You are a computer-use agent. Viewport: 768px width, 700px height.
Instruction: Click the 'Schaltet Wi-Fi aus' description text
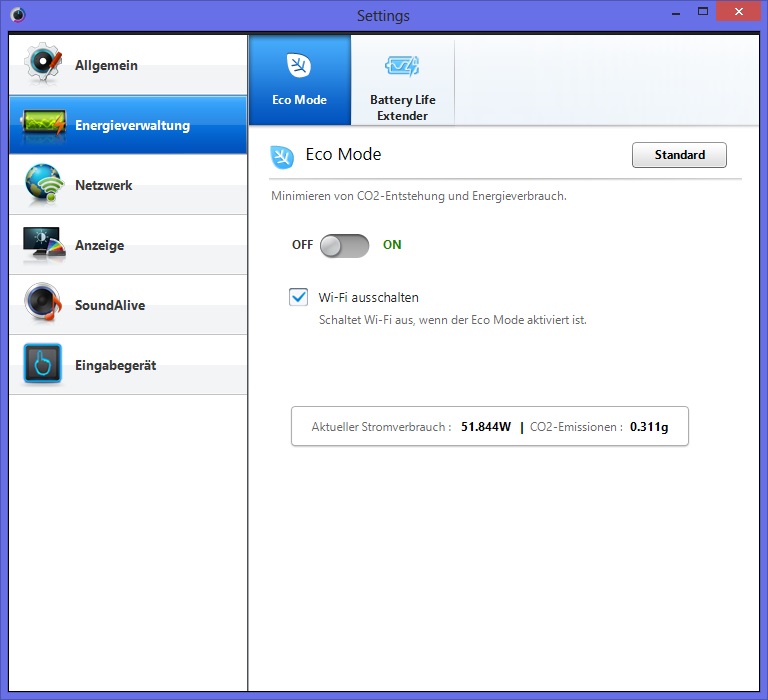[453, 320]
